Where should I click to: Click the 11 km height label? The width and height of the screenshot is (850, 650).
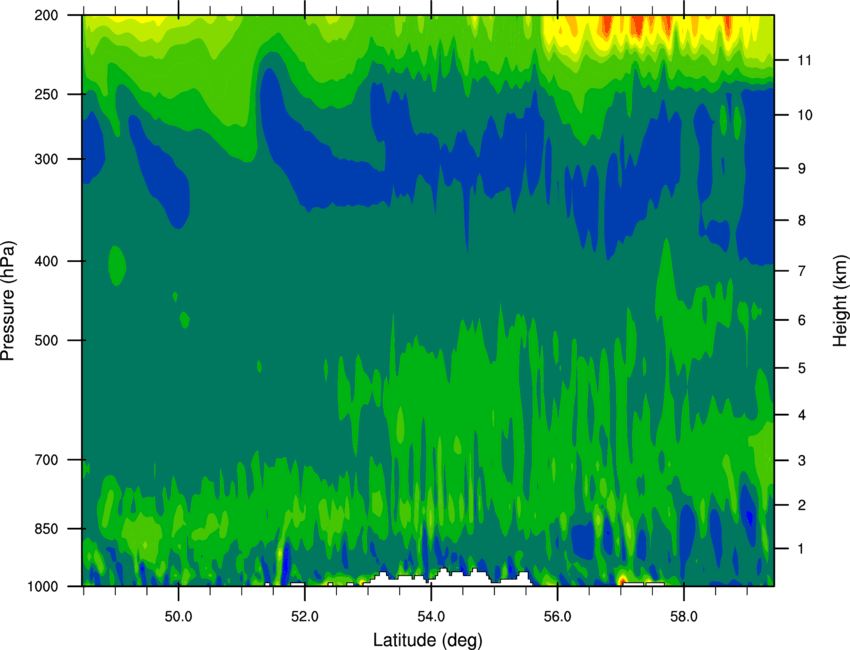pyautogui.click(x=805, y=60)
